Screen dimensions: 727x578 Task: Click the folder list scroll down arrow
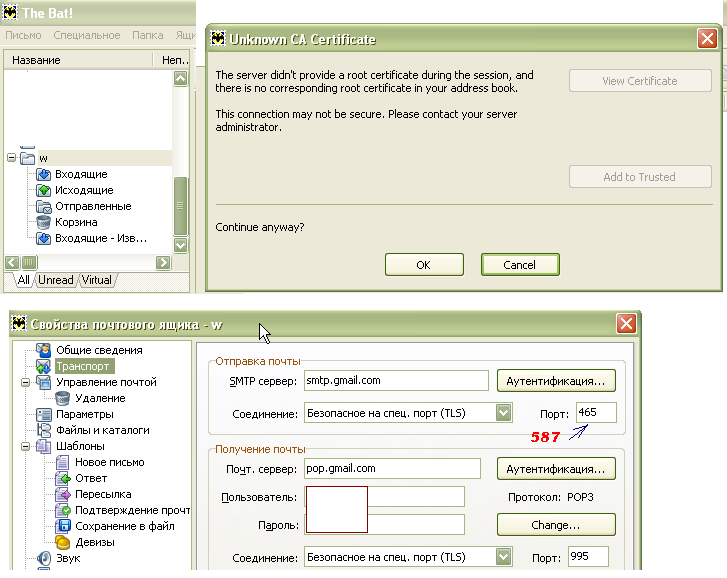point(180,245)
